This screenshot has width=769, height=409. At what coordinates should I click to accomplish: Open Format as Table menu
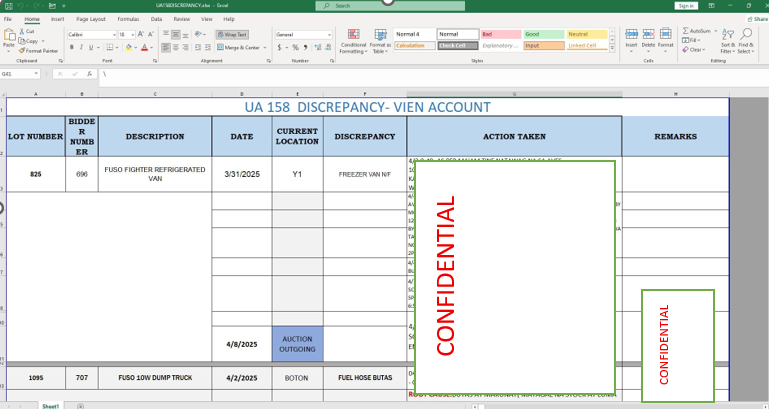380,41
